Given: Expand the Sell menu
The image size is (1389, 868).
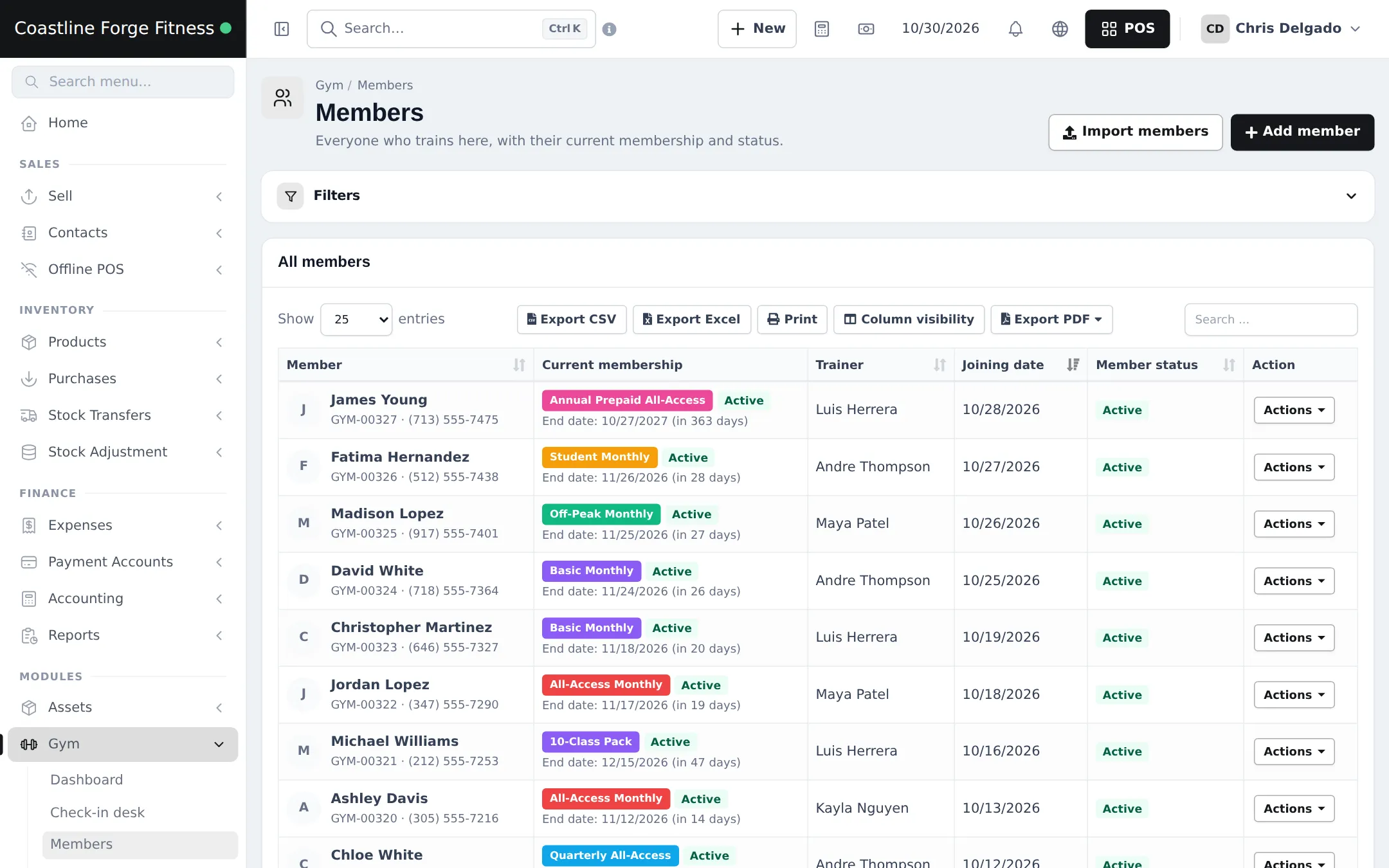Looking at the screenshot, I should [123, 196].
